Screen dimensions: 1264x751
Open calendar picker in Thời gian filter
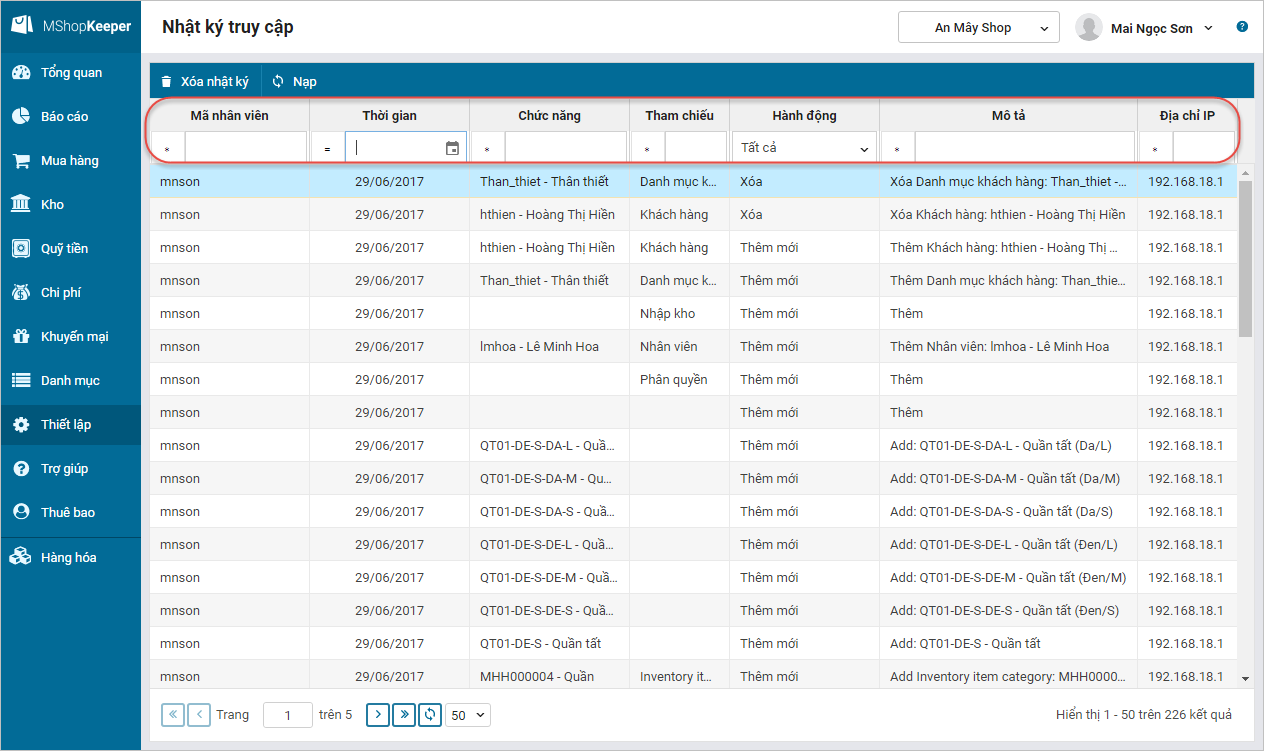[452, 148]
